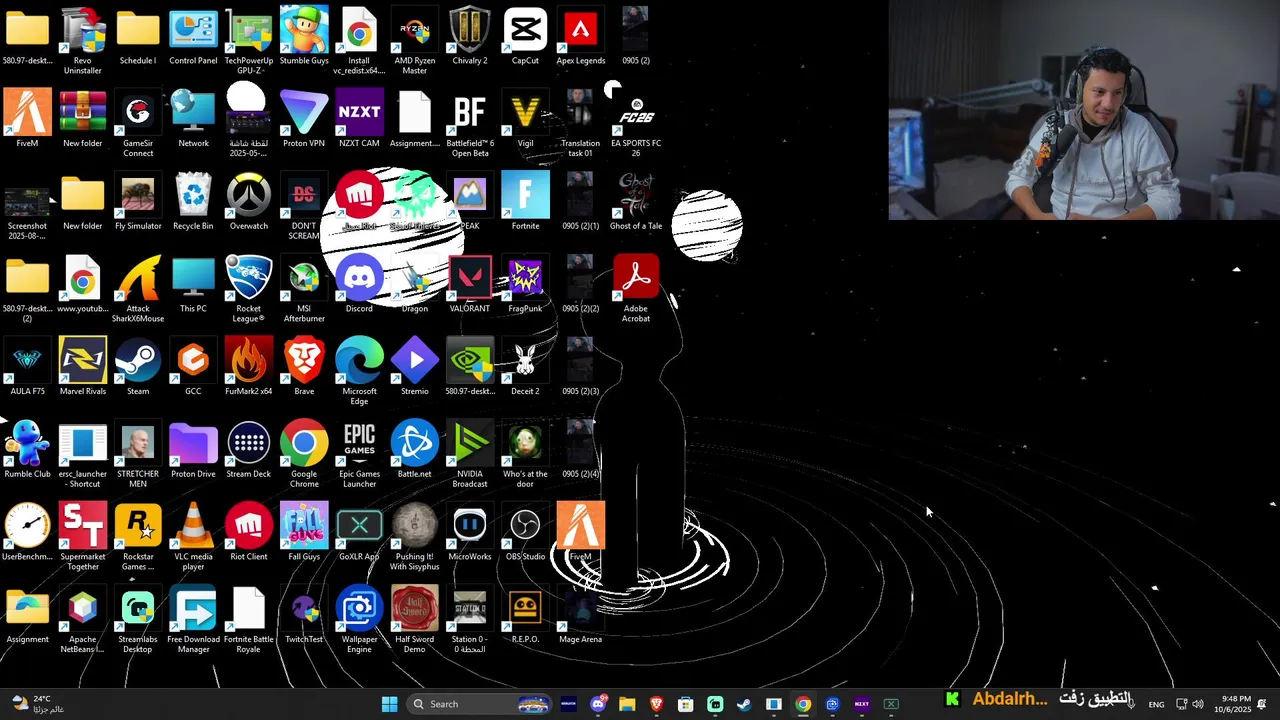The width and height of the screenshot is (1280, 720).
Task: Open Steam from the desktop
Action: (x=138, y=367)
